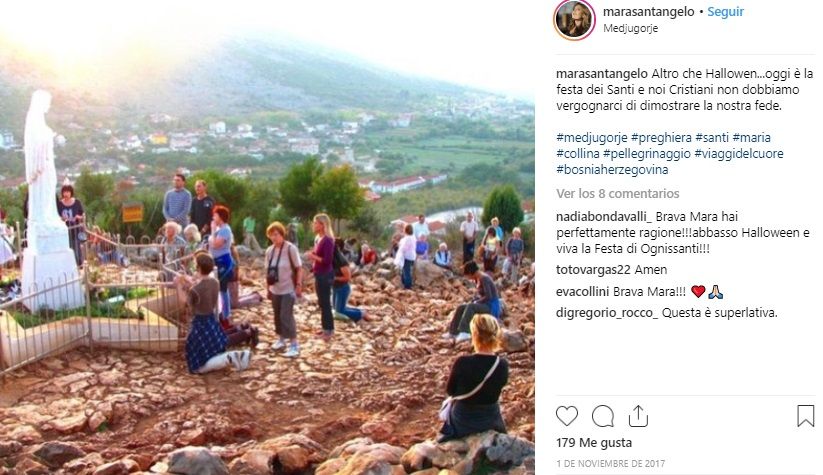Open the #bosniaherzegovina hashtag
Screen dimensions: 823x475
point(612,170)
